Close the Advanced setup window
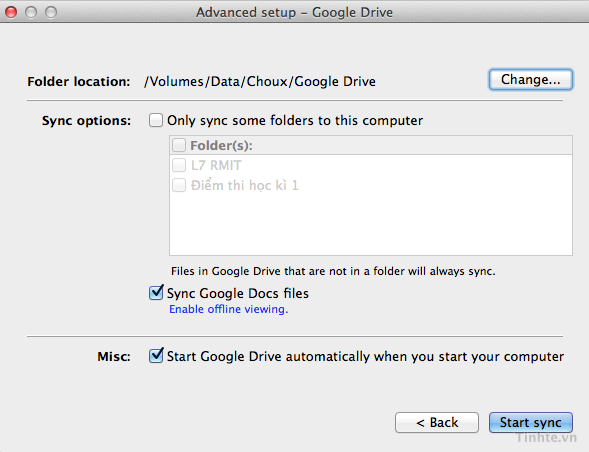This screenshot has height=452, width=589. click(x=11, y=12)
